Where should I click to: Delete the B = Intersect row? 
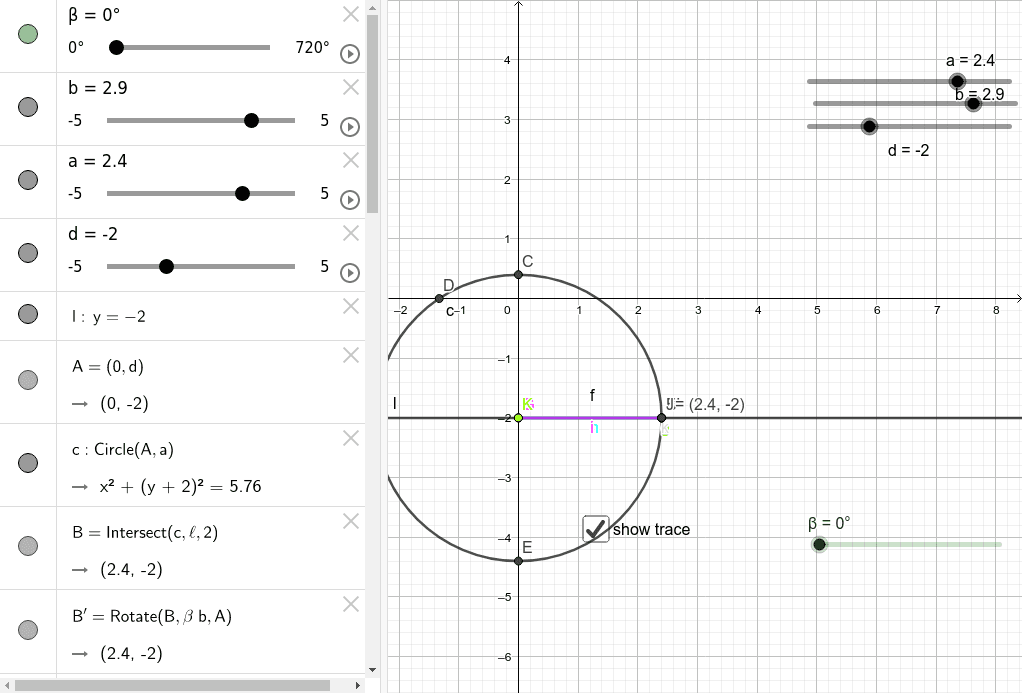point(350,521)
